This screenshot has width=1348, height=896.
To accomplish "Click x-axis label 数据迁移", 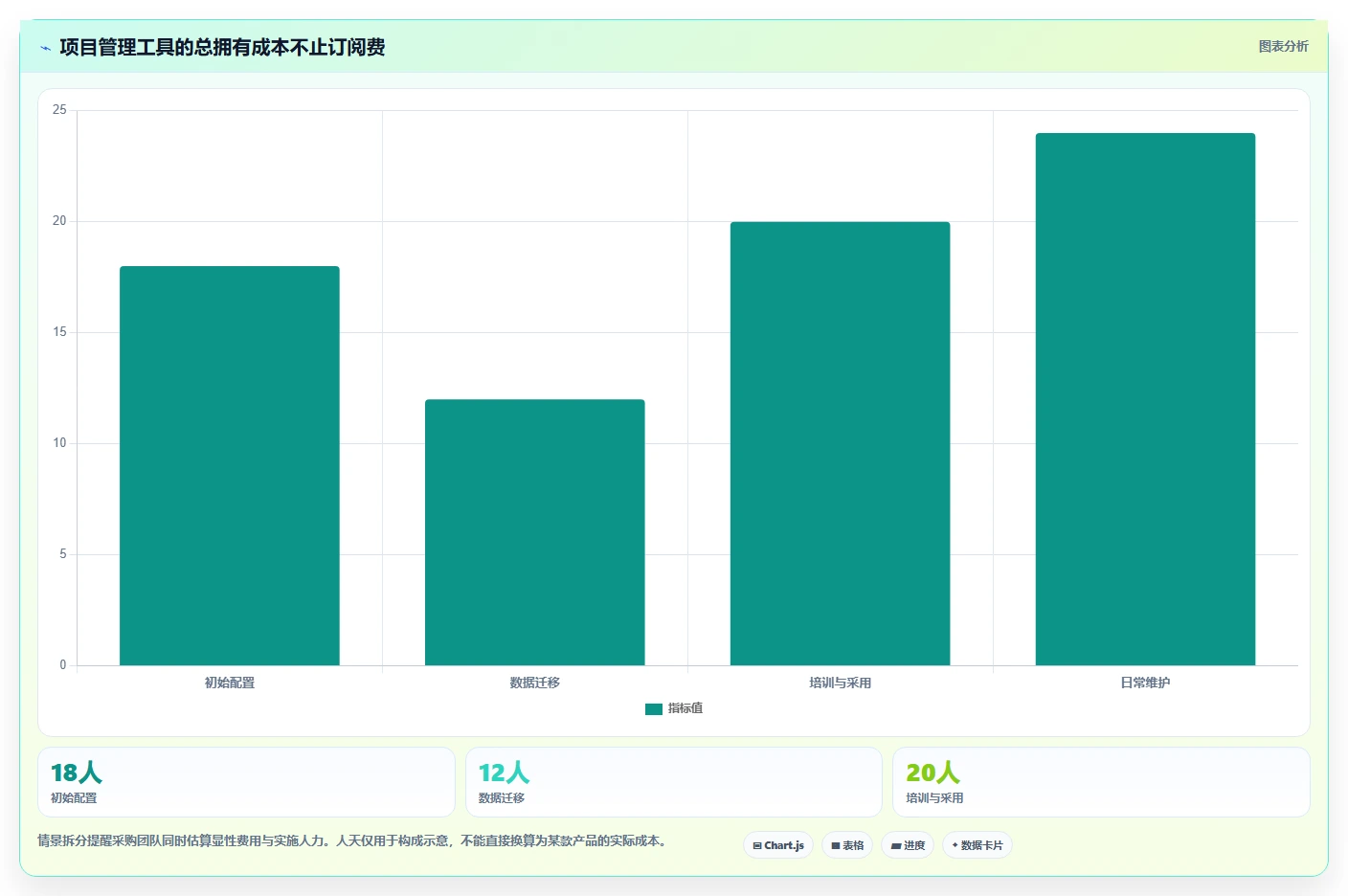I will click(535, 683).
